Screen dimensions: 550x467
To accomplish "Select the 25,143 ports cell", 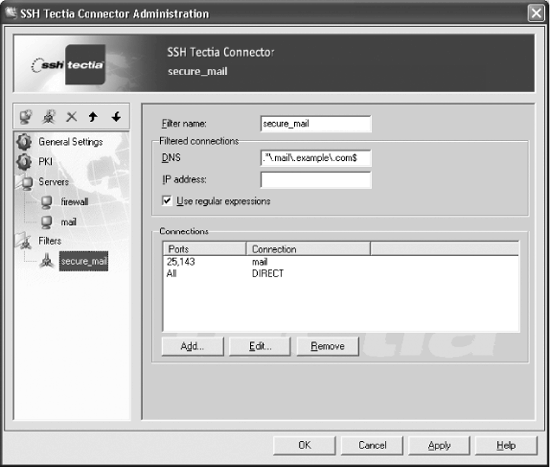I will click(181, 262).
